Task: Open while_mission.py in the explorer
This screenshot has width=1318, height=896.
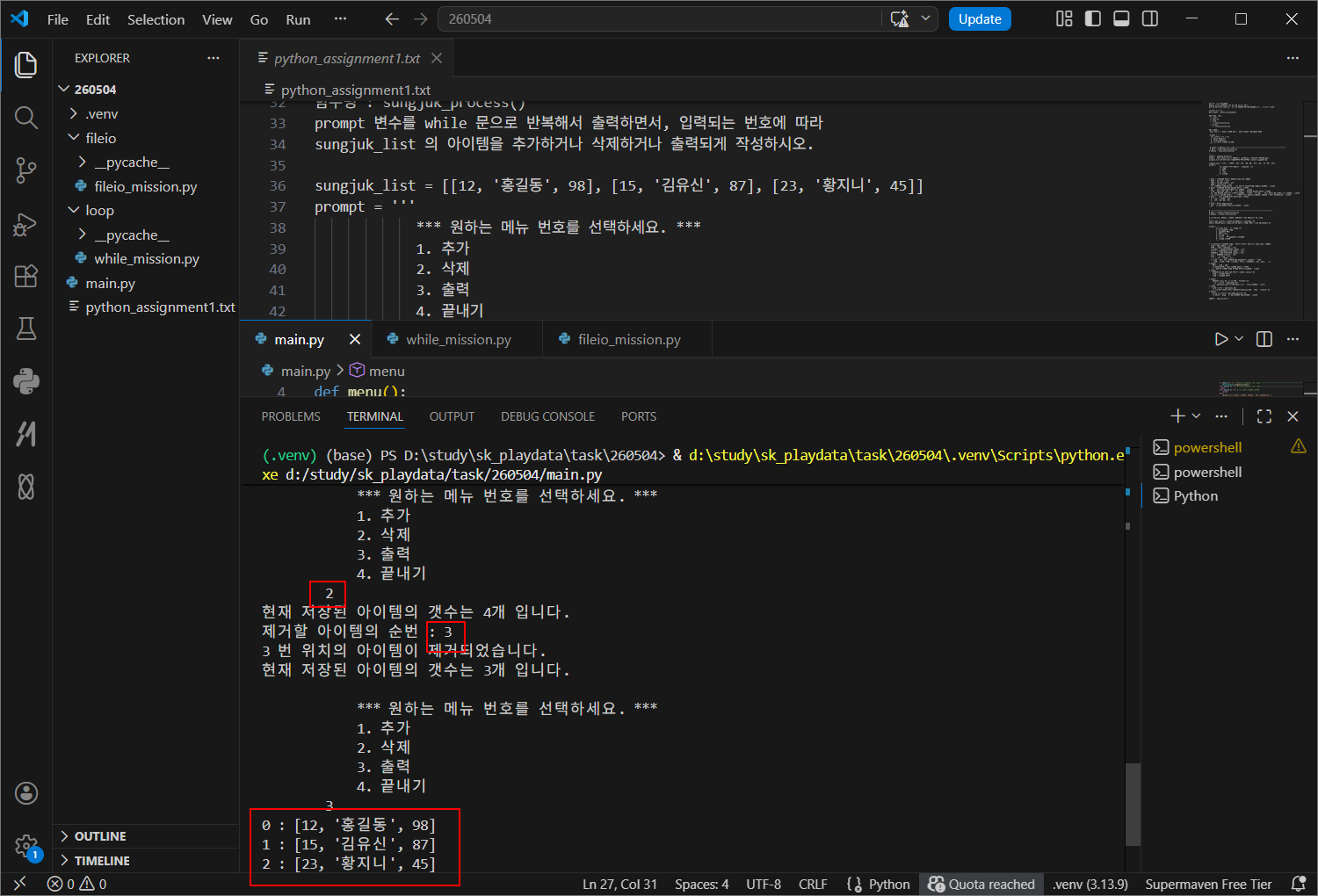Action: point(147,259)
